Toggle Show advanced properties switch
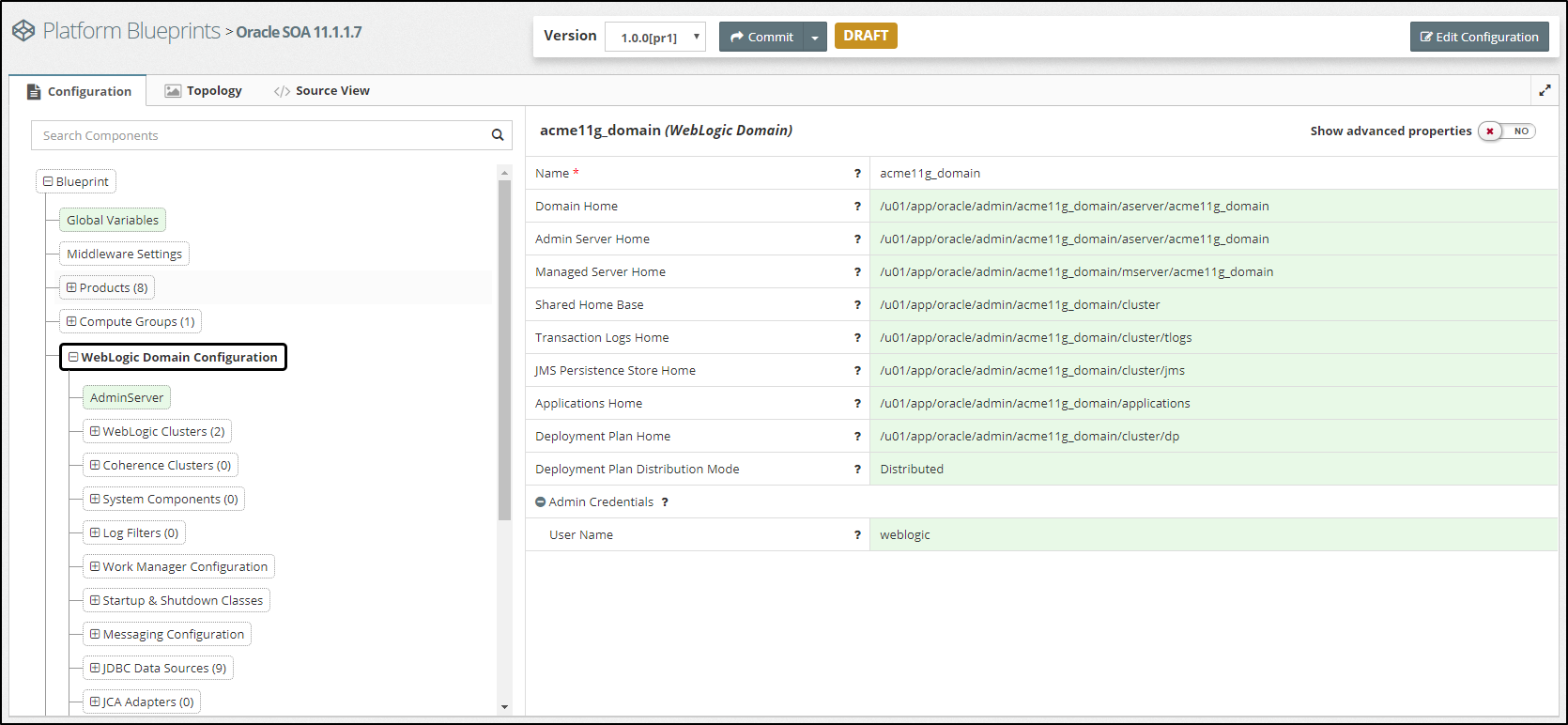 pyautogui.click(x=1506, y=131)
